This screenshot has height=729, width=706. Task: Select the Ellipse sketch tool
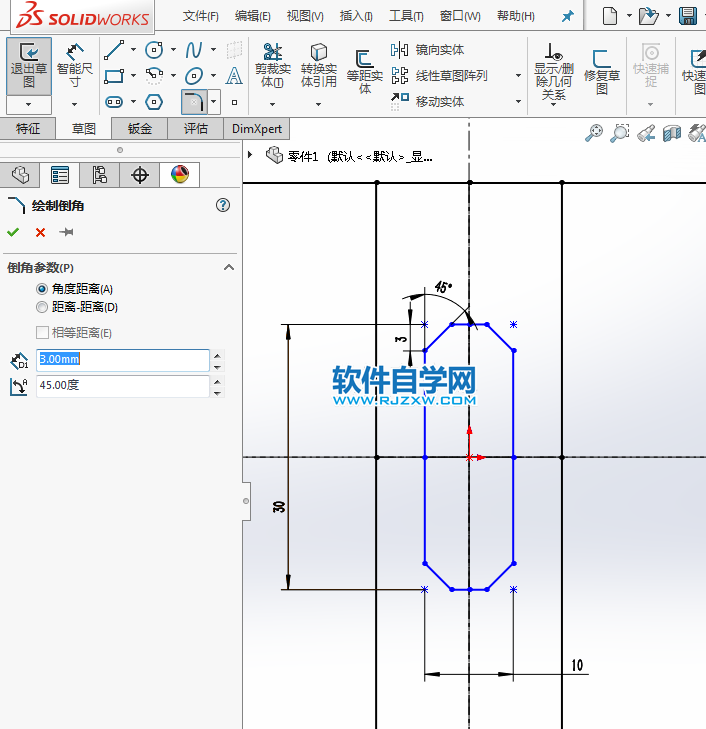click(194, 75)
